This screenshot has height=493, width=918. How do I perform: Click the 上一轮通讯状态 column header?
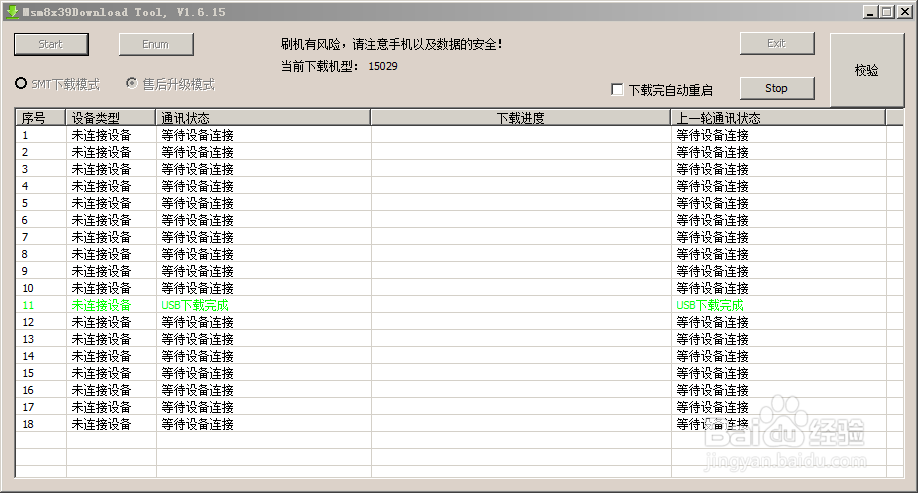pos(778,118)
